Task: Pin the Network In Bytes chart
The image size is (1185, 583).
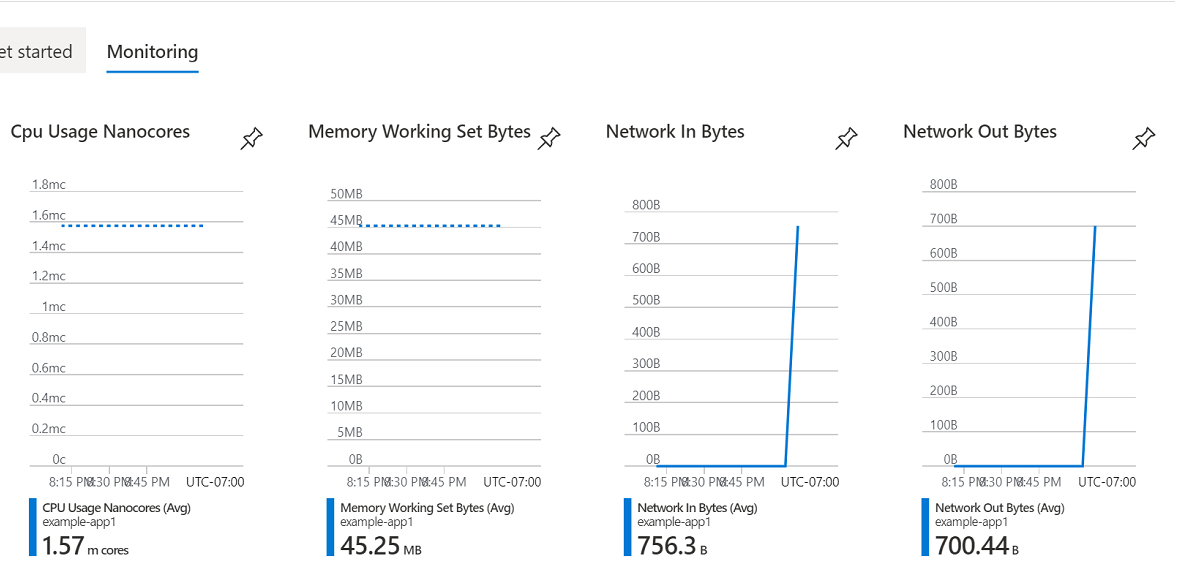Action: (846, 137)
